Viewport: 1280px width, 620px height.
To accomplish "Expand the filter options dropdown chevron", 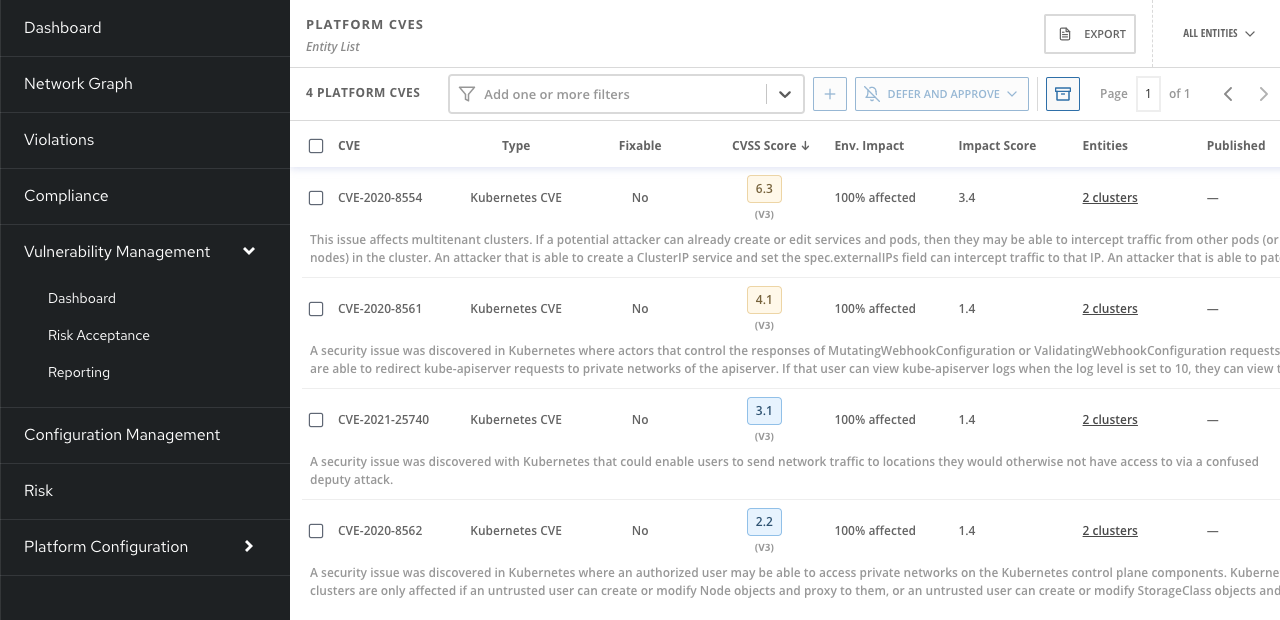I will click(784, 93).
